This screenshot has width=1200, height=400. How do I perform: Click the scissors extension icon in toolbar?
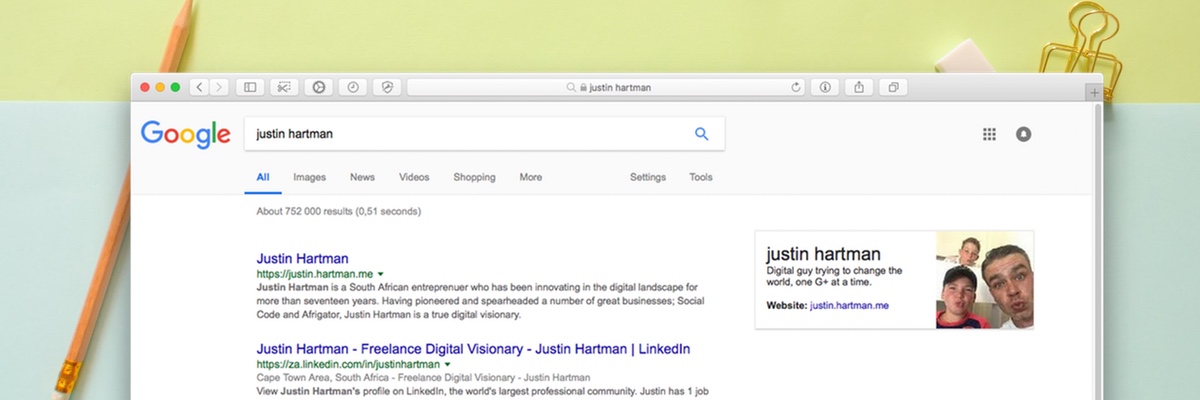(x=284, y=87)
